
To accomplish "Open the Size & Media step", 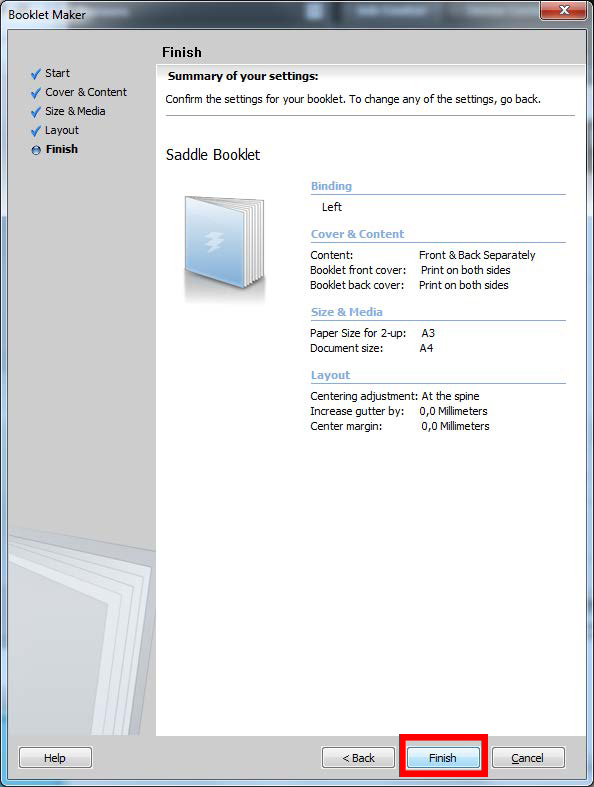I will (75, 111).
